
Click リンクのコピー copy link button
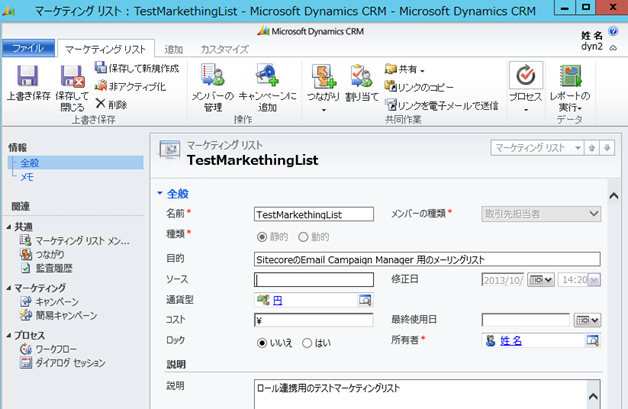tap(419, 87)
